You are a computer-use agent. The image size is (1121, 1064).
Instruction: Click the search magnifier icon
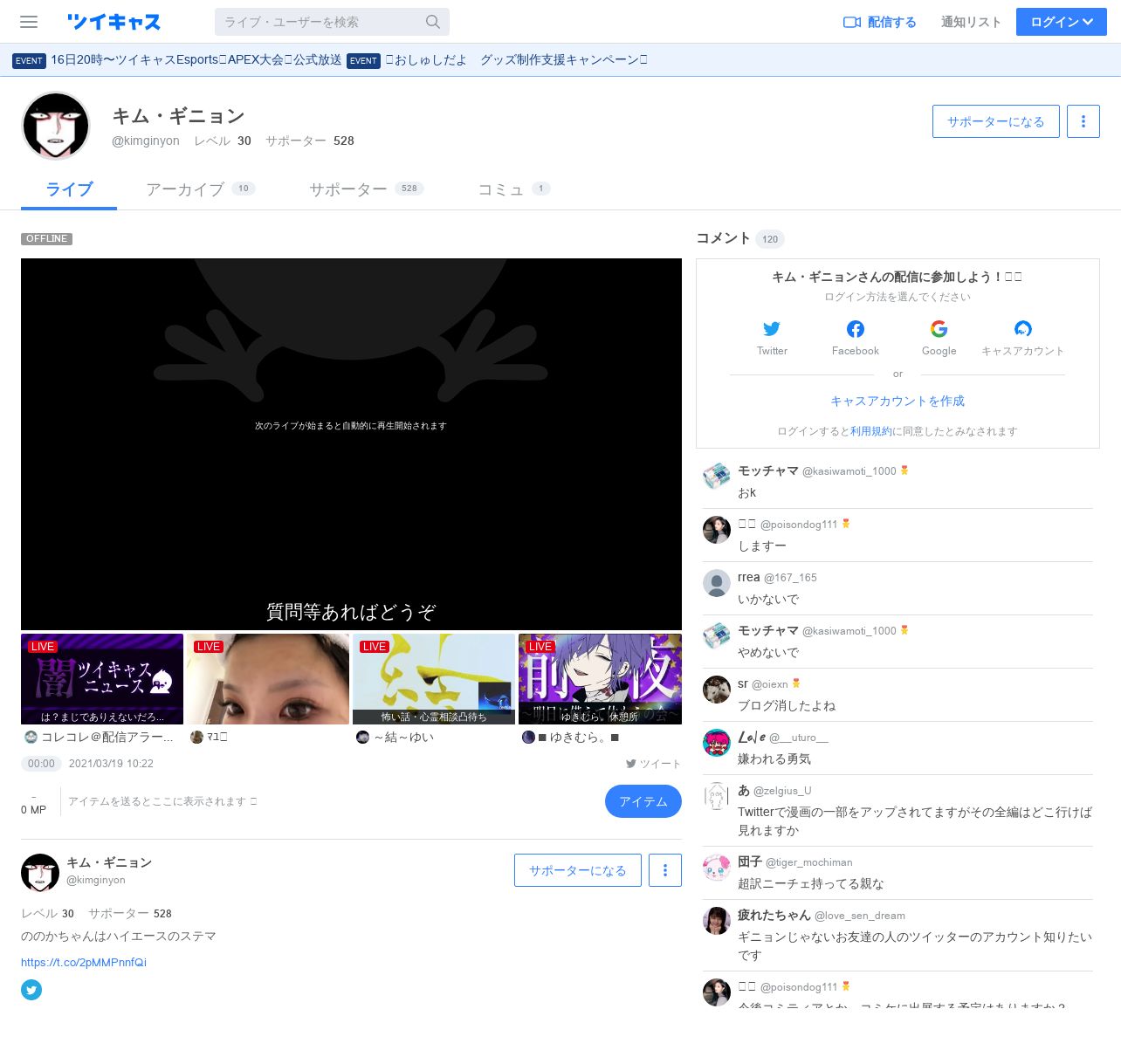click(433, 22)
